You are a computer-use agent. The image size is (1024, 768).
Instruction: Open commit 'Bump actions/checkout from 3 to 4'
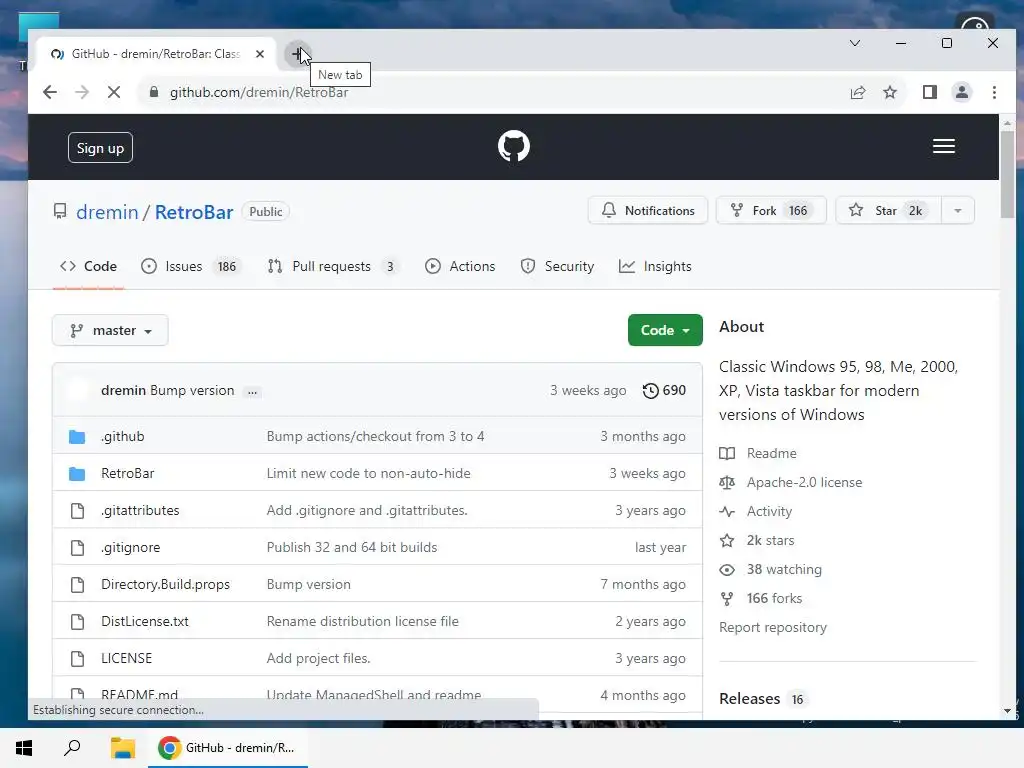[376, 436]
